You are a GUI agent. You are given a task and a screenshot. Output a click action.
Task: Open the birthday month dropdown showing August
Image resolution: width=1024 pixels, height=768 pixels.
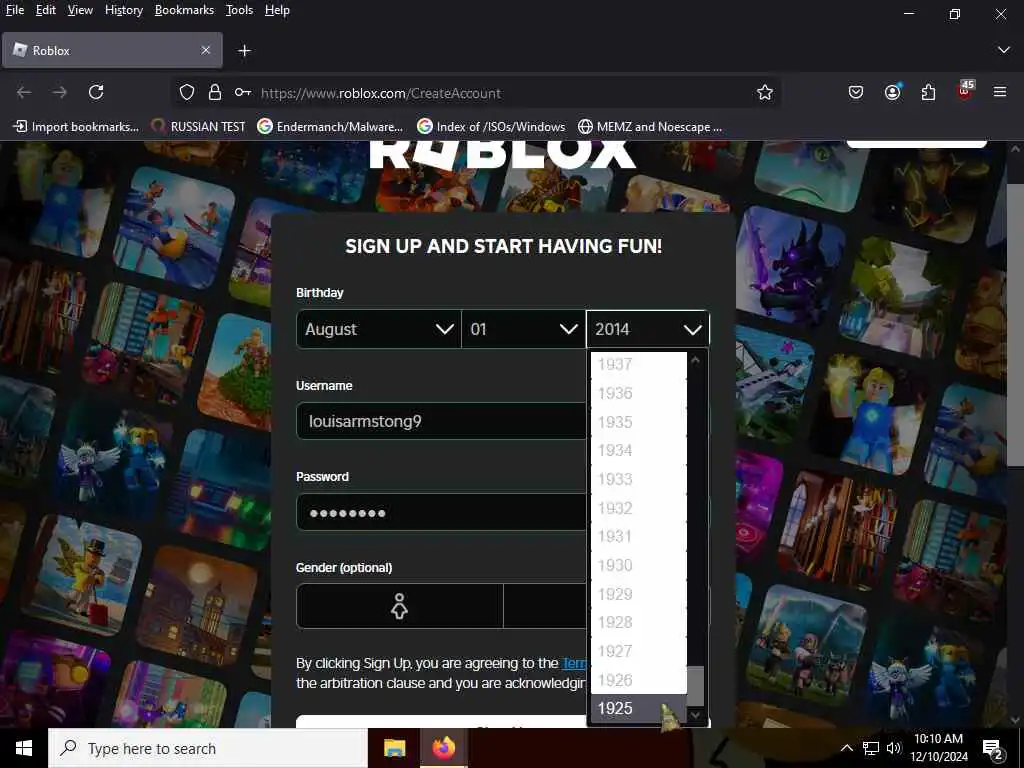[x=379, y=329]
